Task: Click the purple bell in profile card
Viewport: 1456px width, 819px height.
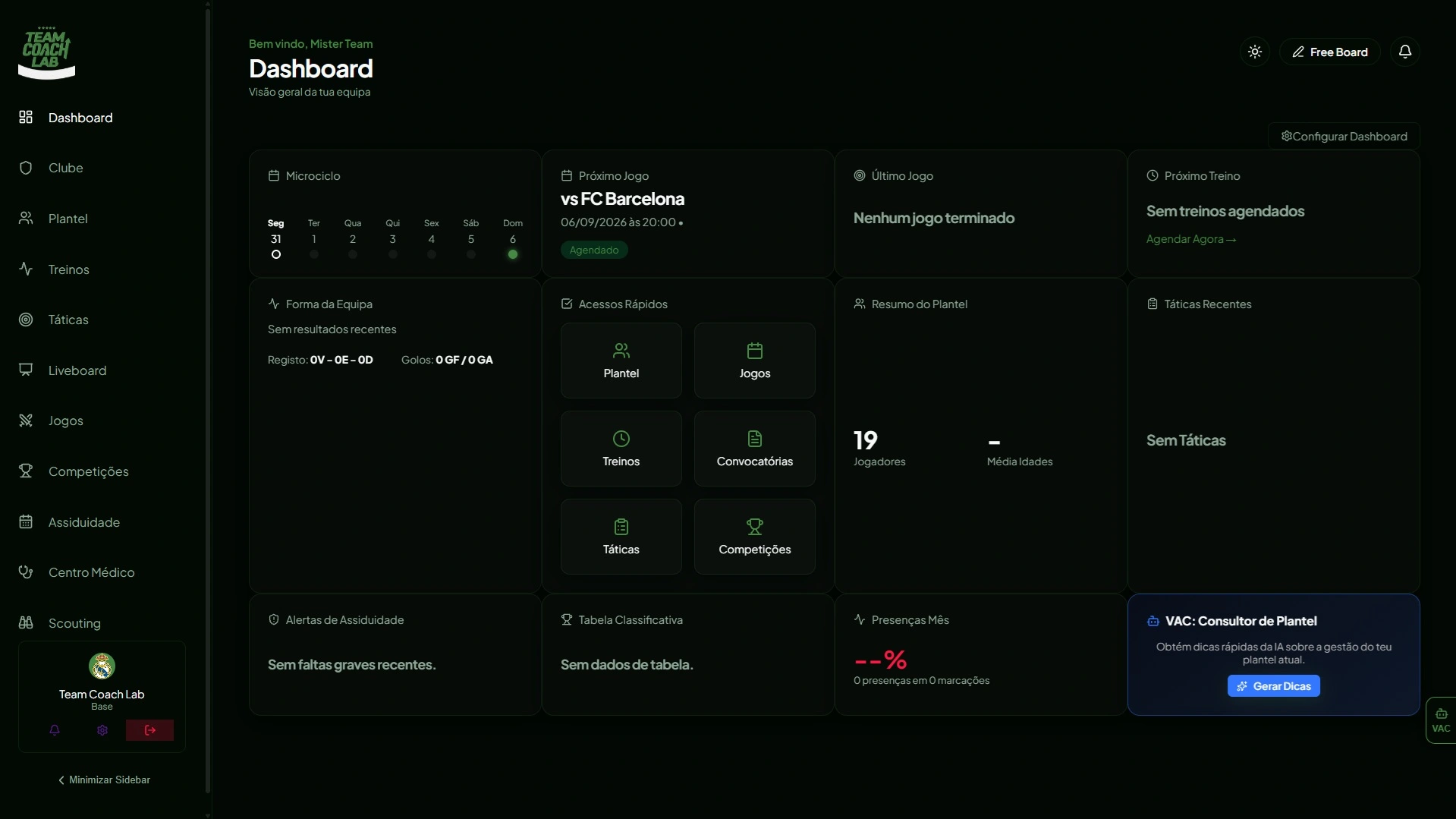Action: pyautogui.click(x=55, y=730)
